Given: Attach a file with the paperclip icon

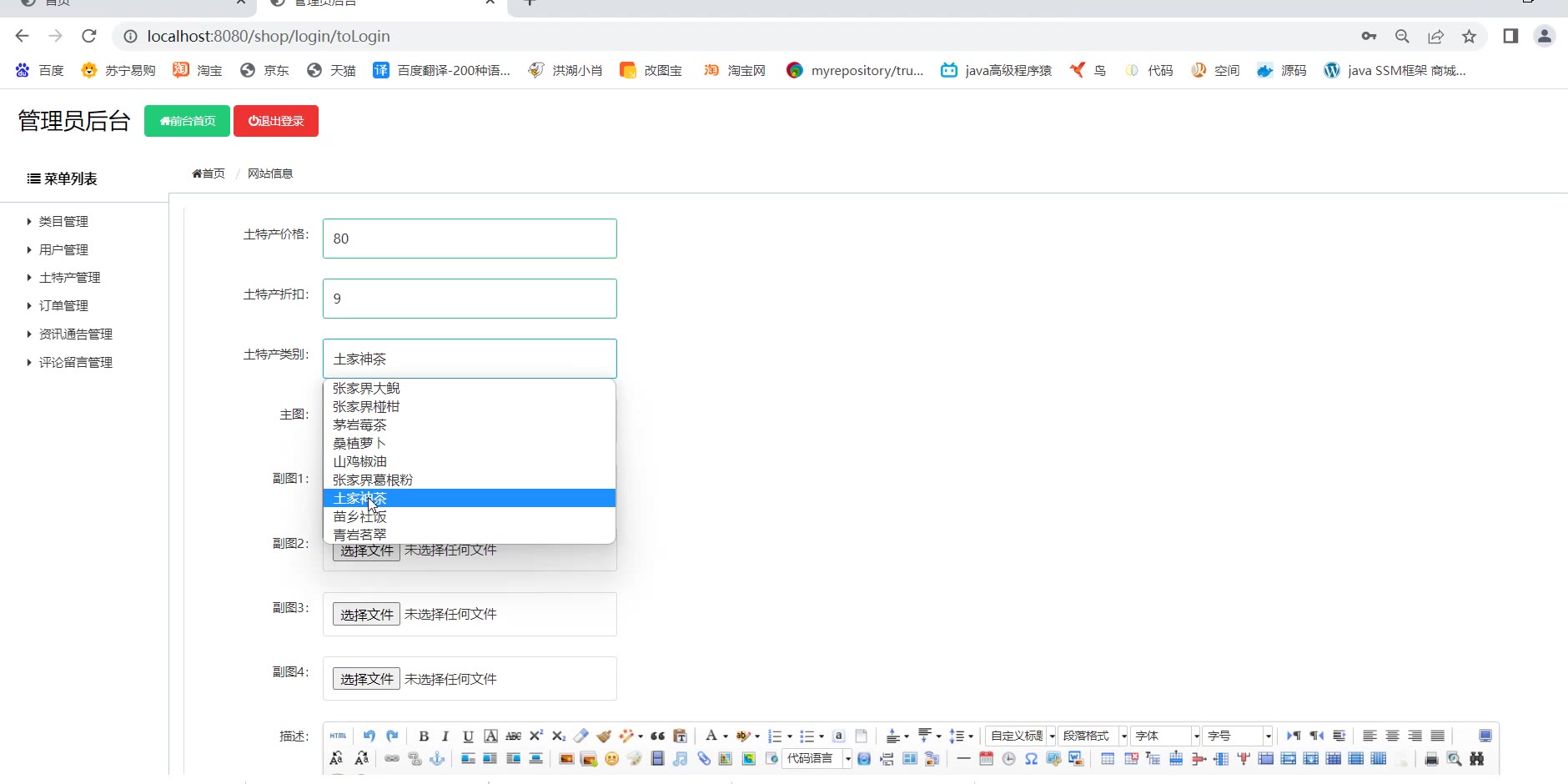Looking at the screenshot, I should (x=704, y=759).
